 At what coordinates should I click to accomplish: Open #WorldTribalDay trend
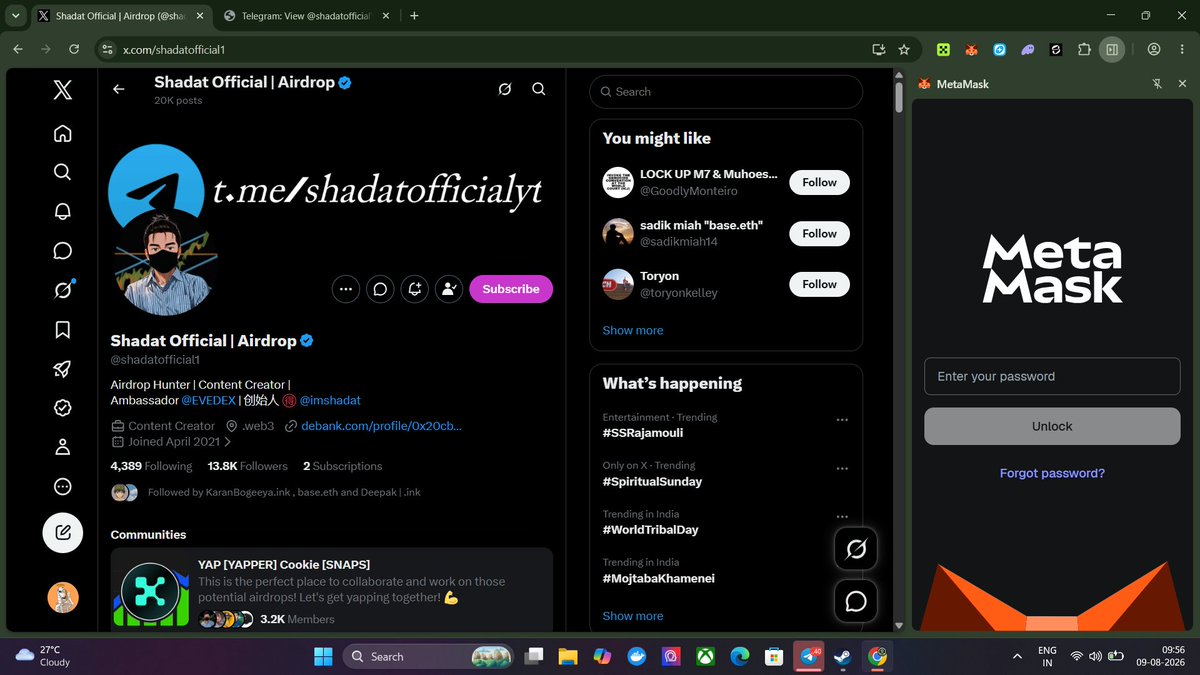tap(650, 530)
